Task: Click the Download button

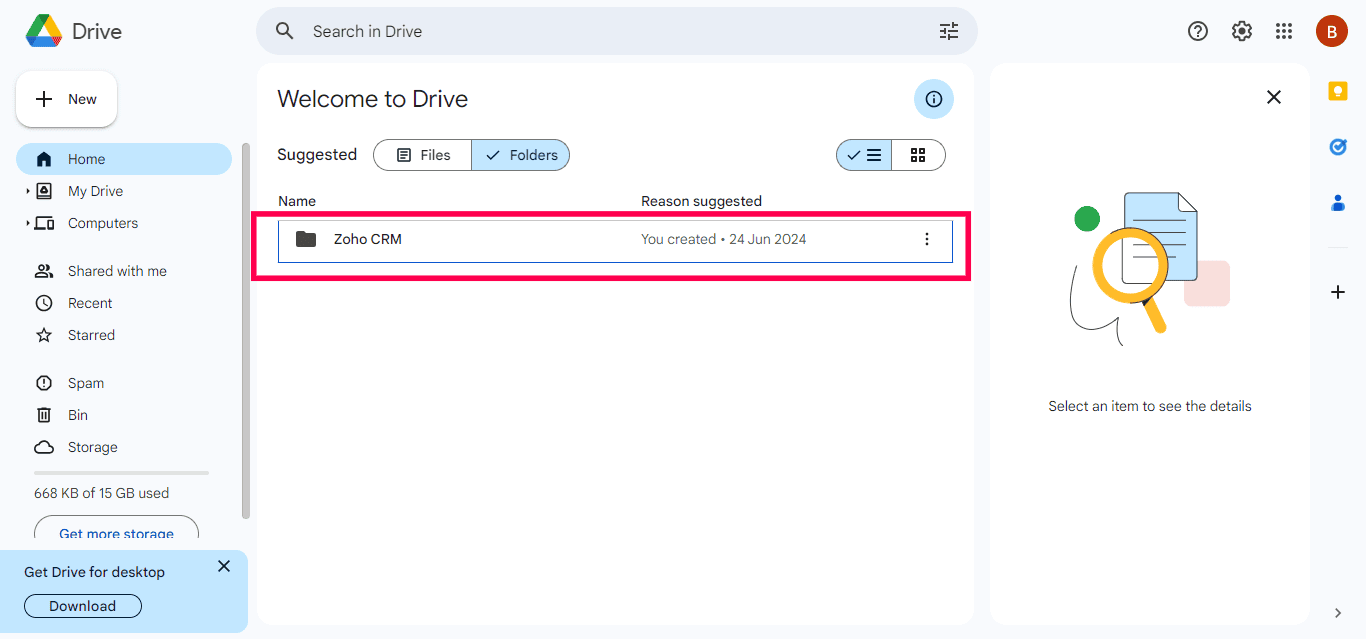Action: click(82, 606)
